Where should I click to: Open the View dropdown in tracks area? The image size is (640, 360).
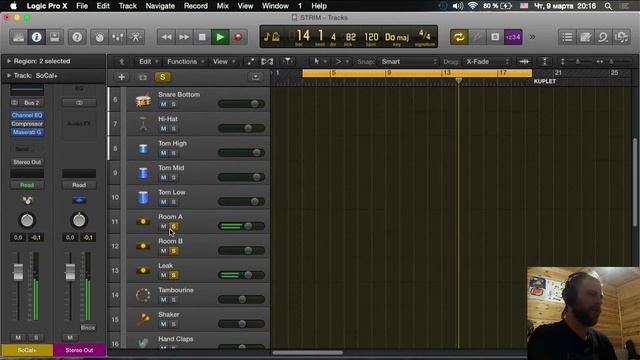point(224,62)
